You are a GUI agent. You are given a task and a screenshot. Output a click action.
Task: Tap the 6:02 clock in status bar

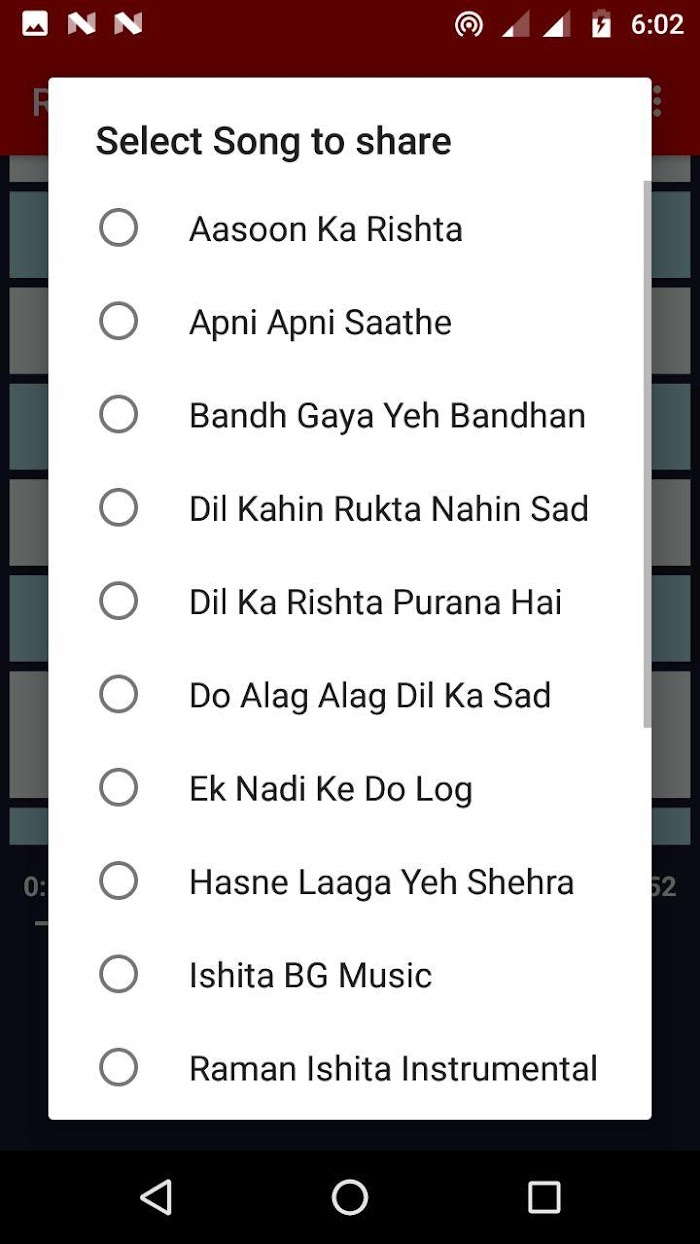[x=657, y=24]
